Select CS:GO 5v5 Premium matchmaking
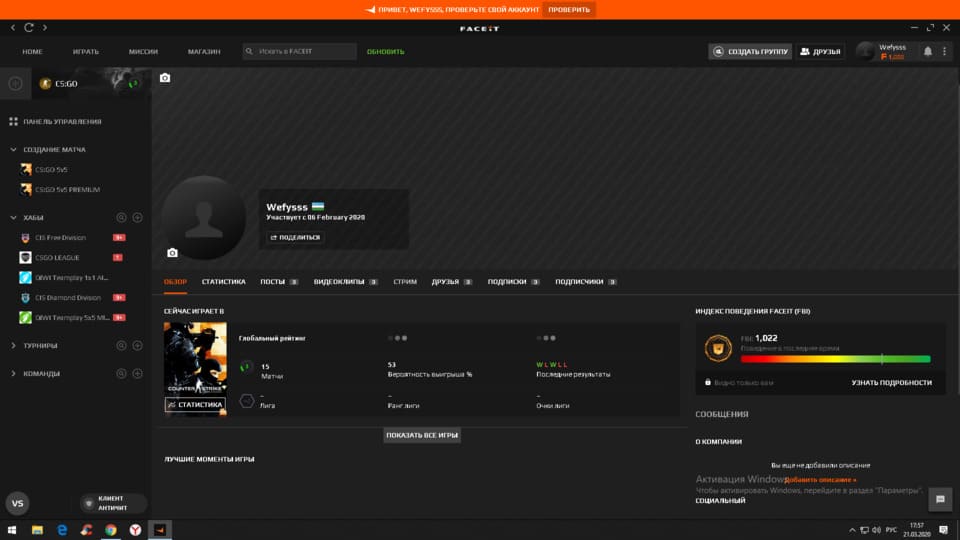Viewport: 960px width, 540px height. pyautogui.click(x=60, y=190)
